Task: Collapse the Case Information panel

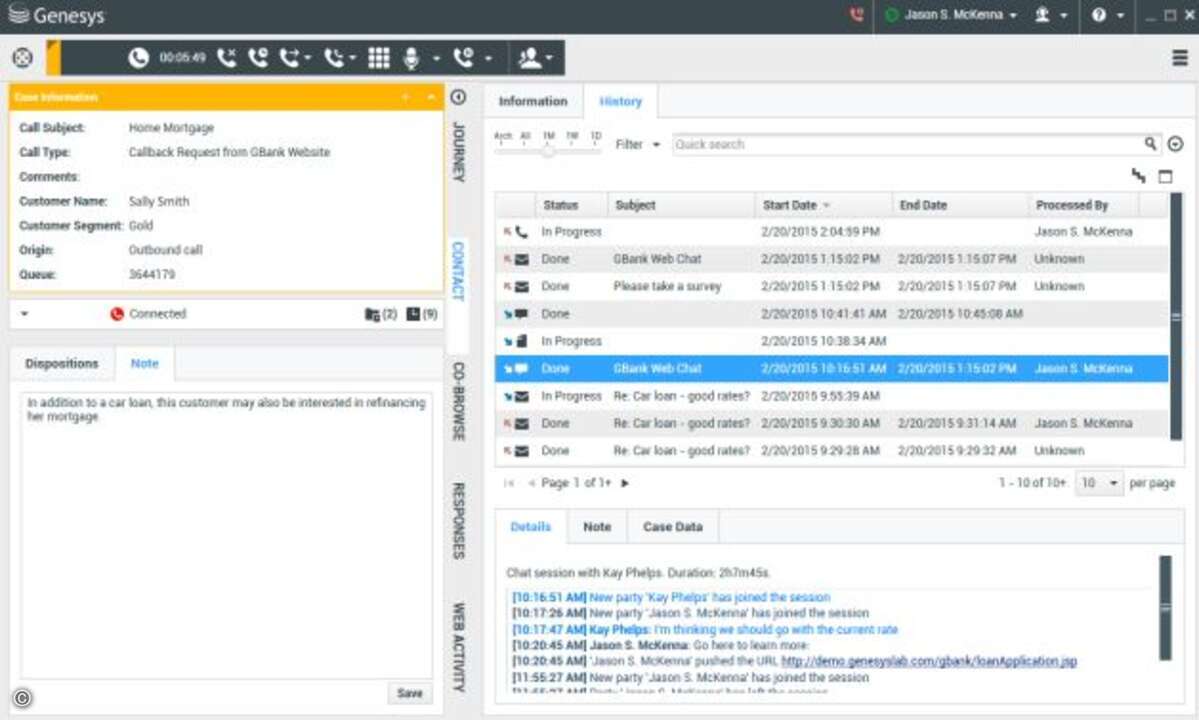Action: point(431,97)
